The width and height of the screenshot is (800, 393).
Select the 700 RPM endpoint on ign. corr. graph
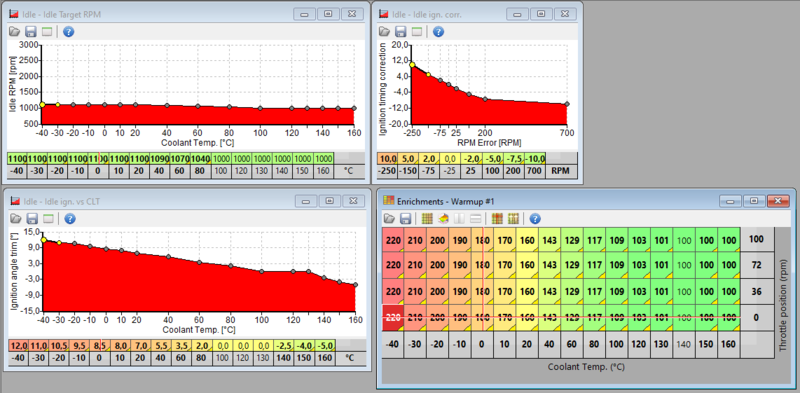(x=567, y=104)
